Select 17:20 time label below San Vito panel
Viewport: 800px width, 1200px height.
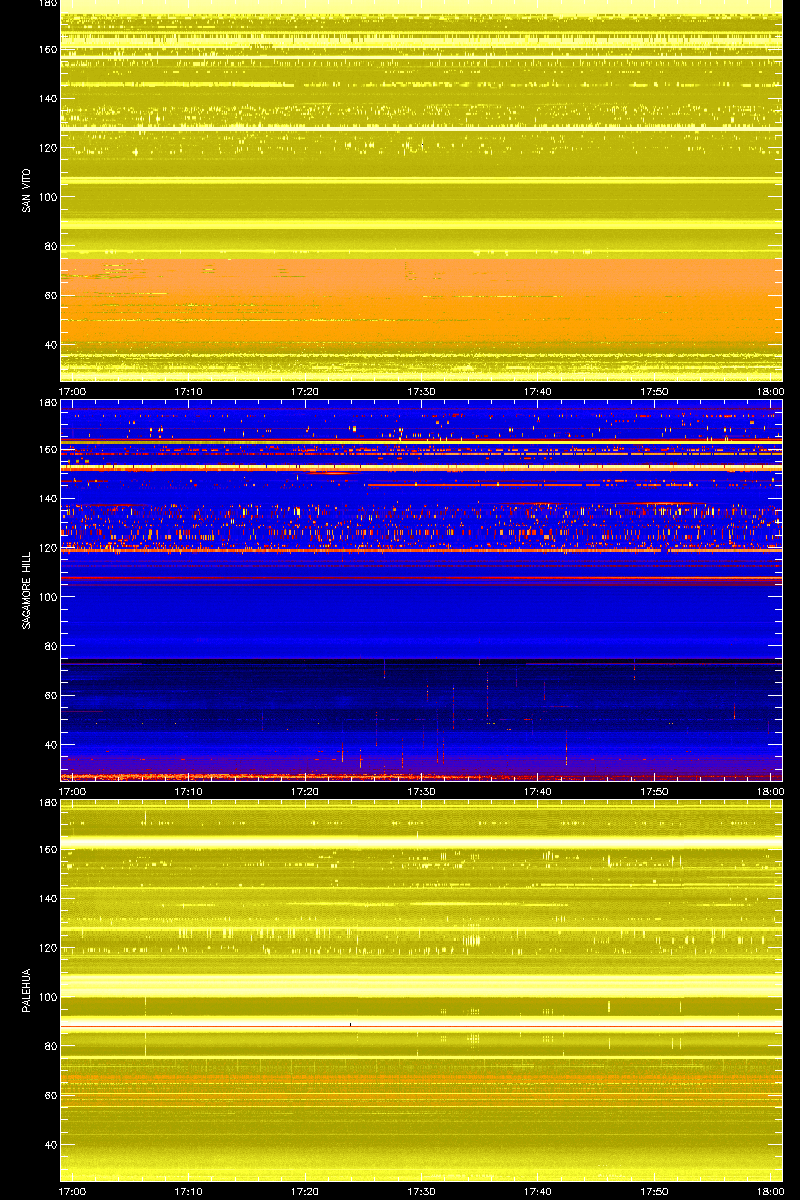click(x=305, y=391)
